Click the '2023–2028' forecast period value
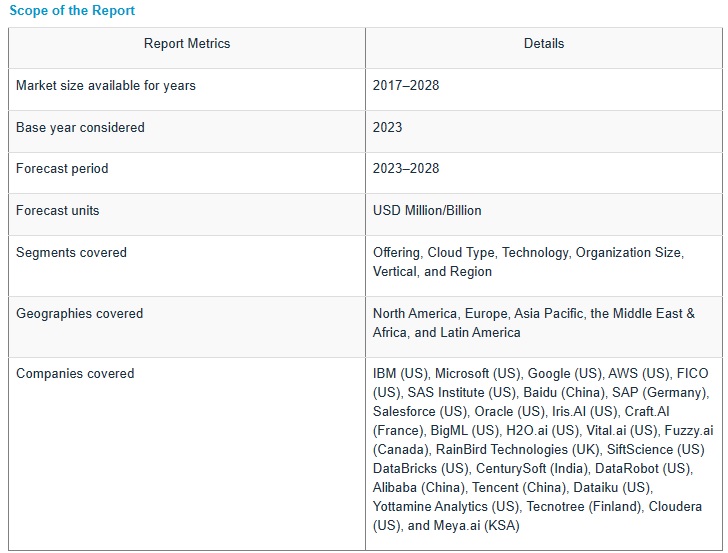Image resolution: width=728 pixels, height=553 pixels. pos(406,169)
